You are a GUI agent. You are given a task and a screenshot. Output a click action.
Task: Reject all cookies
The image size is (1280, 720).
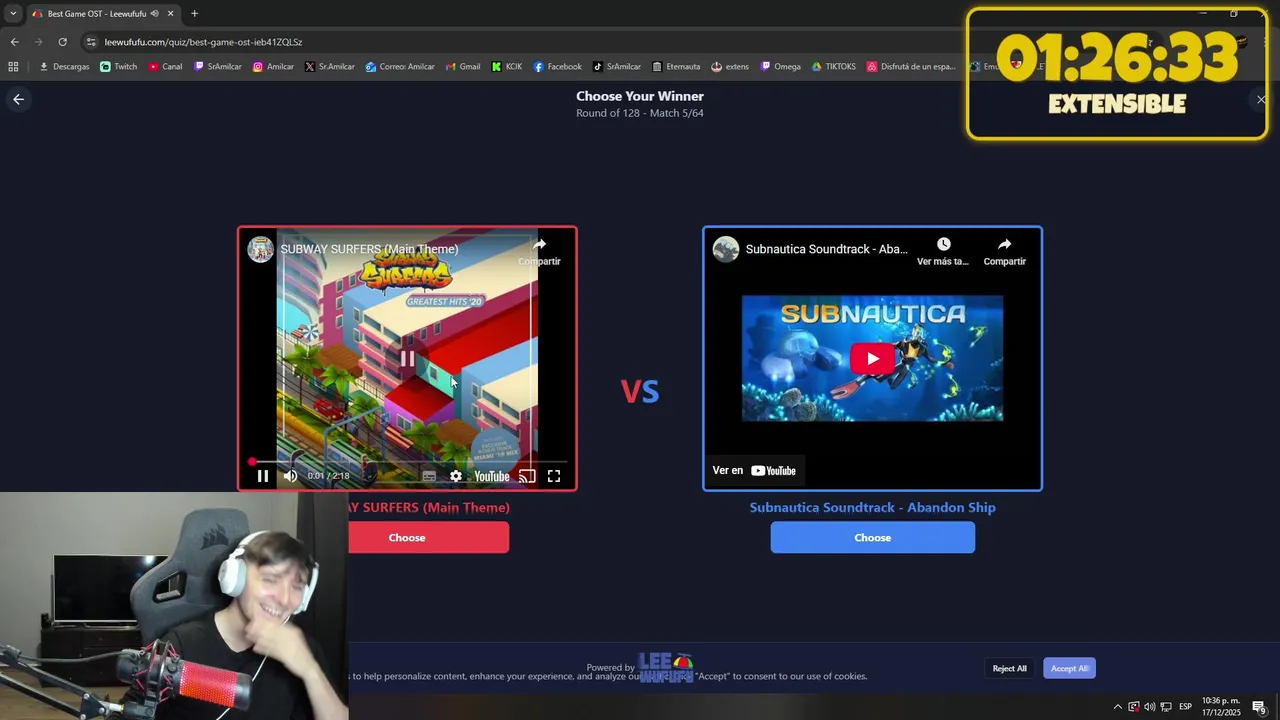point(1009,668)
